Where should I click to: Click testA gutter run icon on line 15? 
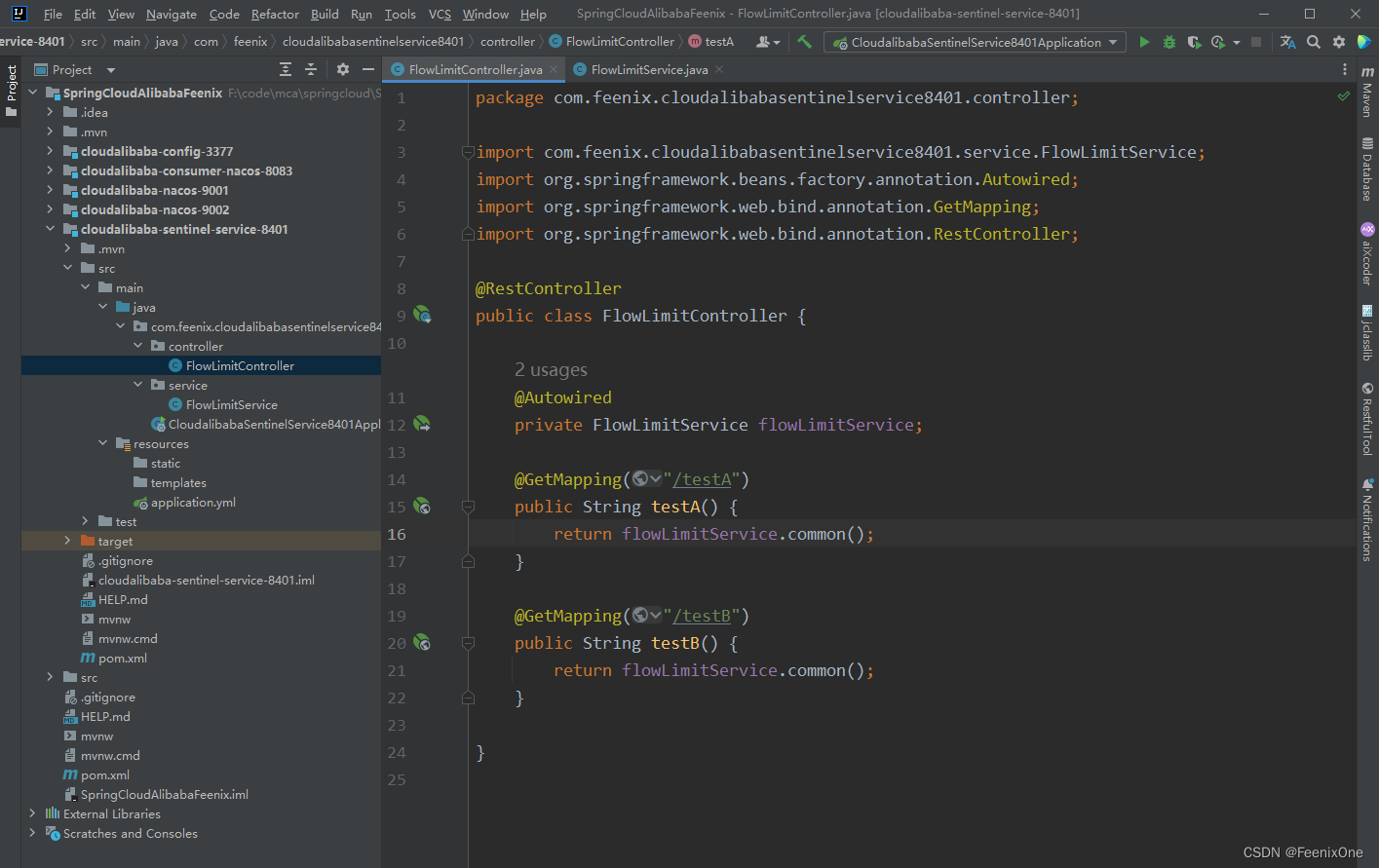tap(422, 506)
